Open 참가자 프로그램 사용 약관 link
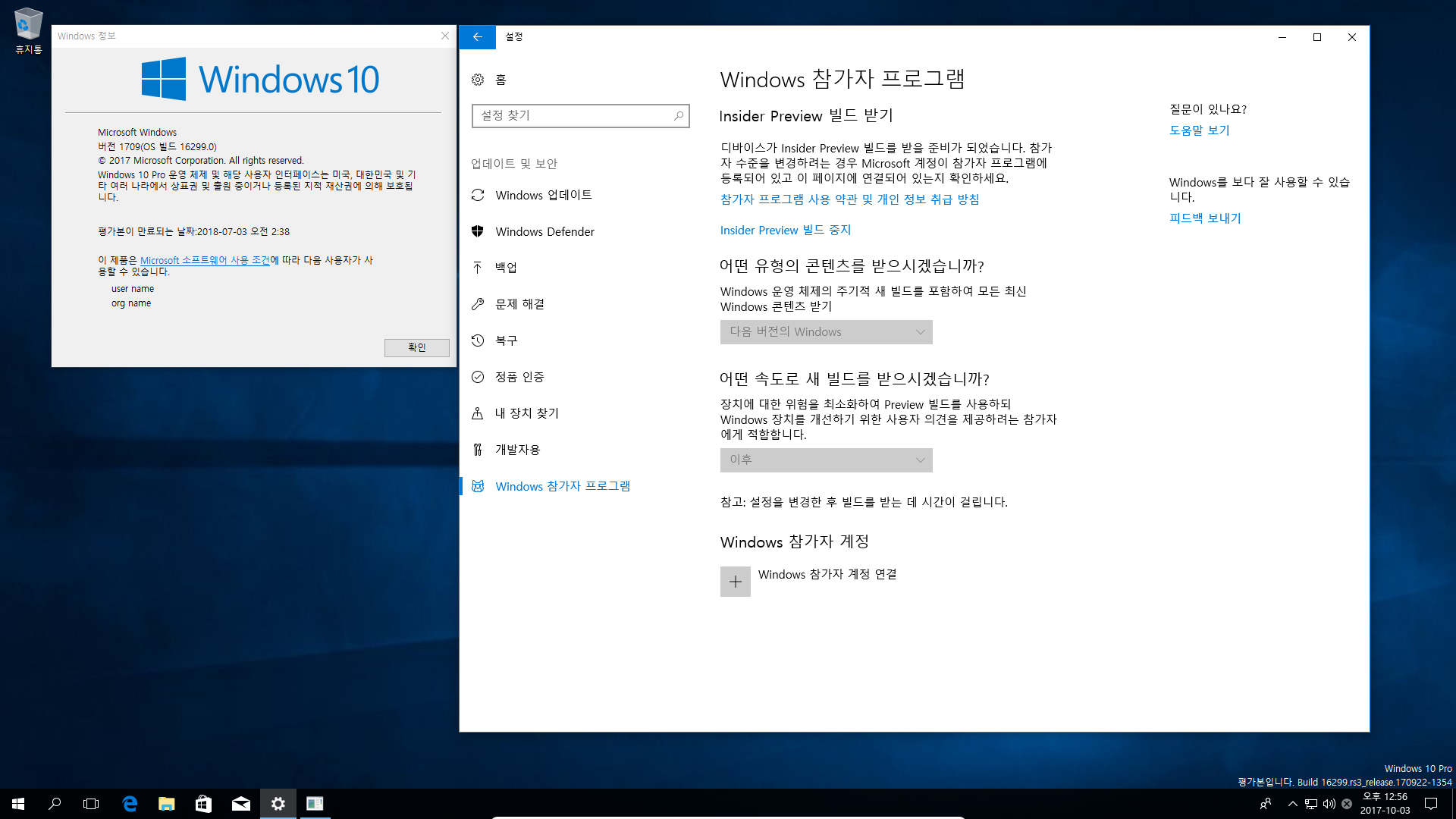 (849, 199)
